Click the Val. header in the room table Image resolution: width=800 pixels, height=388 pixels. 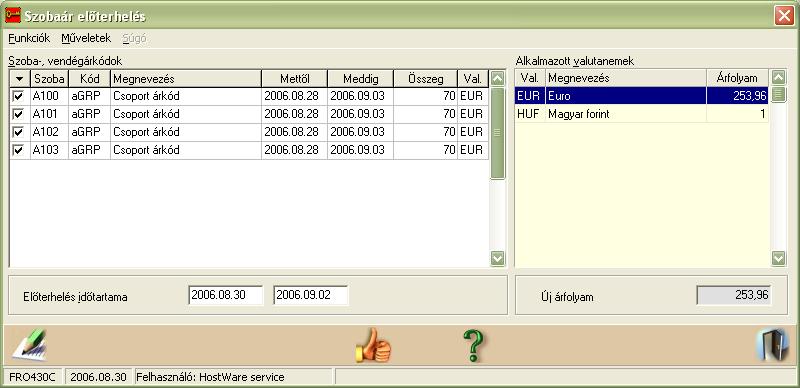tap(473, 79)
